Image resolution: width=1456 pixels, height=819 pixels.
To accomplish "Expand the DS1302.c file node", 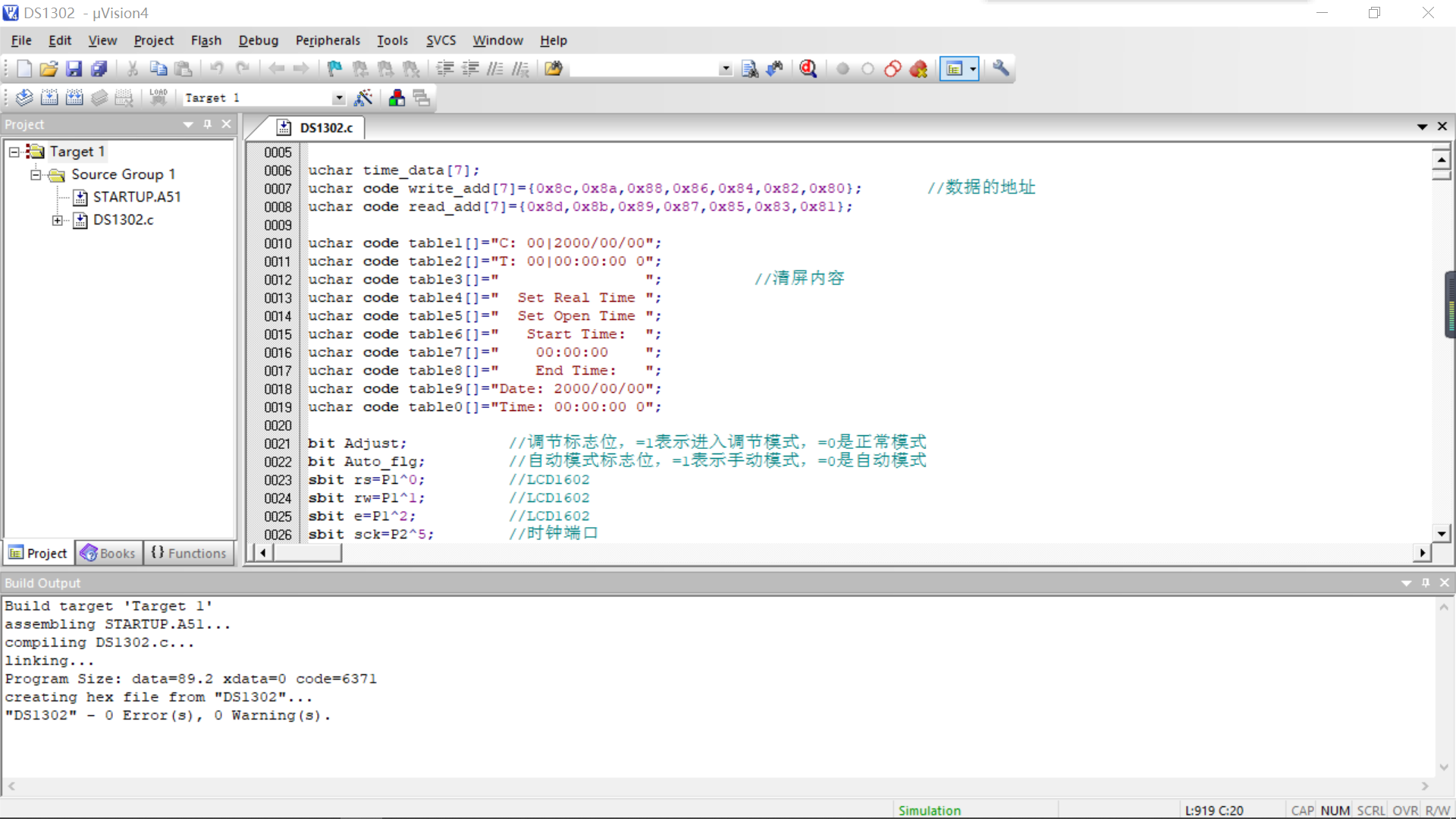I will [58, 220].
